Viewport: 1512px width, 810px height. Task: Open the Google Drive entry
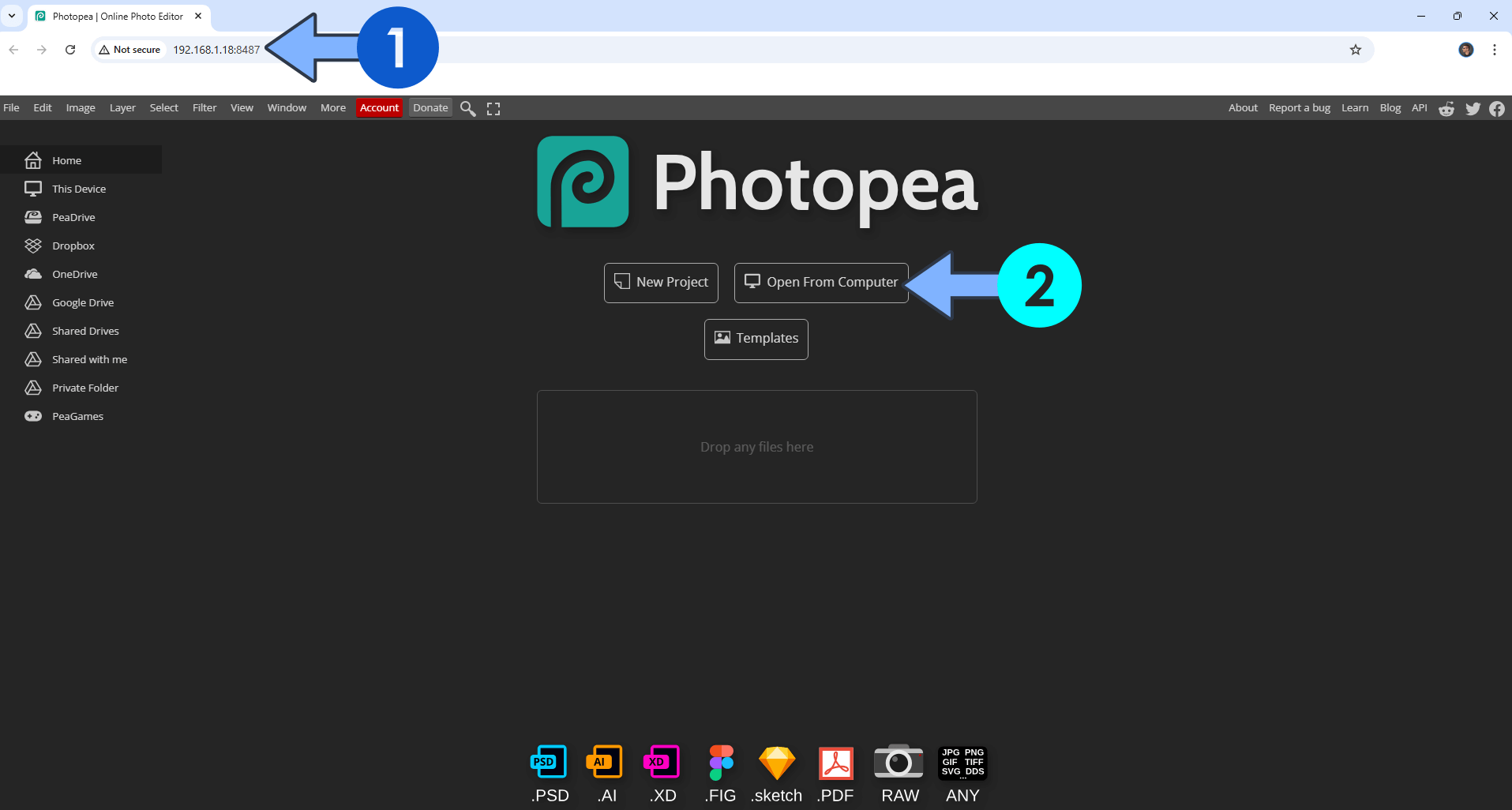point(81,302)
